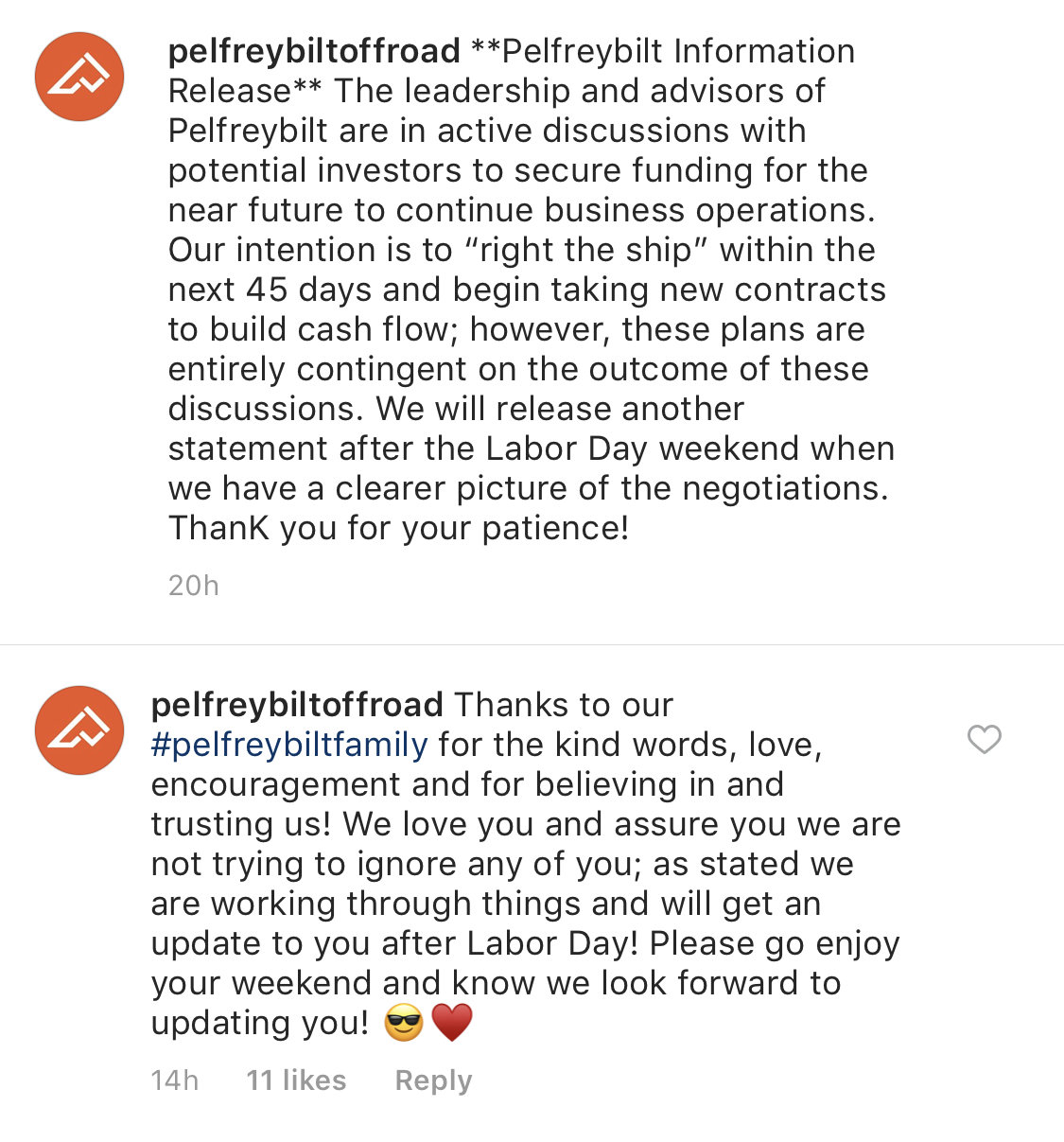The image size is (1064, 1142).
Task: View the 11 likes list
Action: (296, 1081)
